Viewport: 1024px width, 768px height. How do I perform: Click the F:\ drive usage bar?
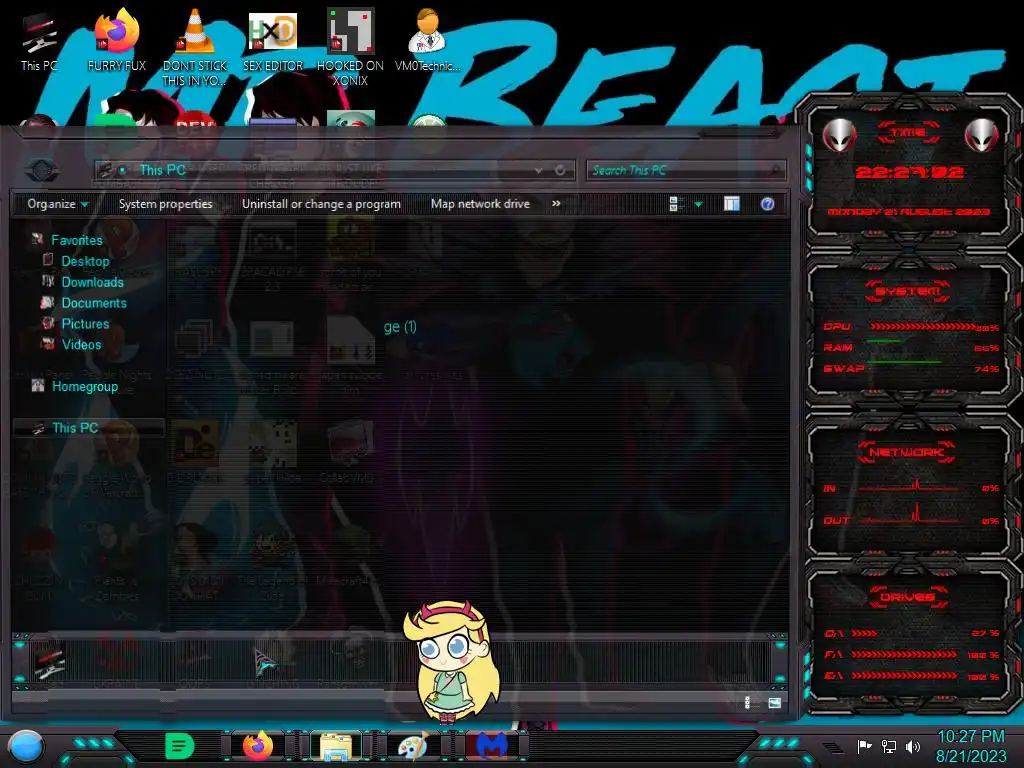(904, 655)
